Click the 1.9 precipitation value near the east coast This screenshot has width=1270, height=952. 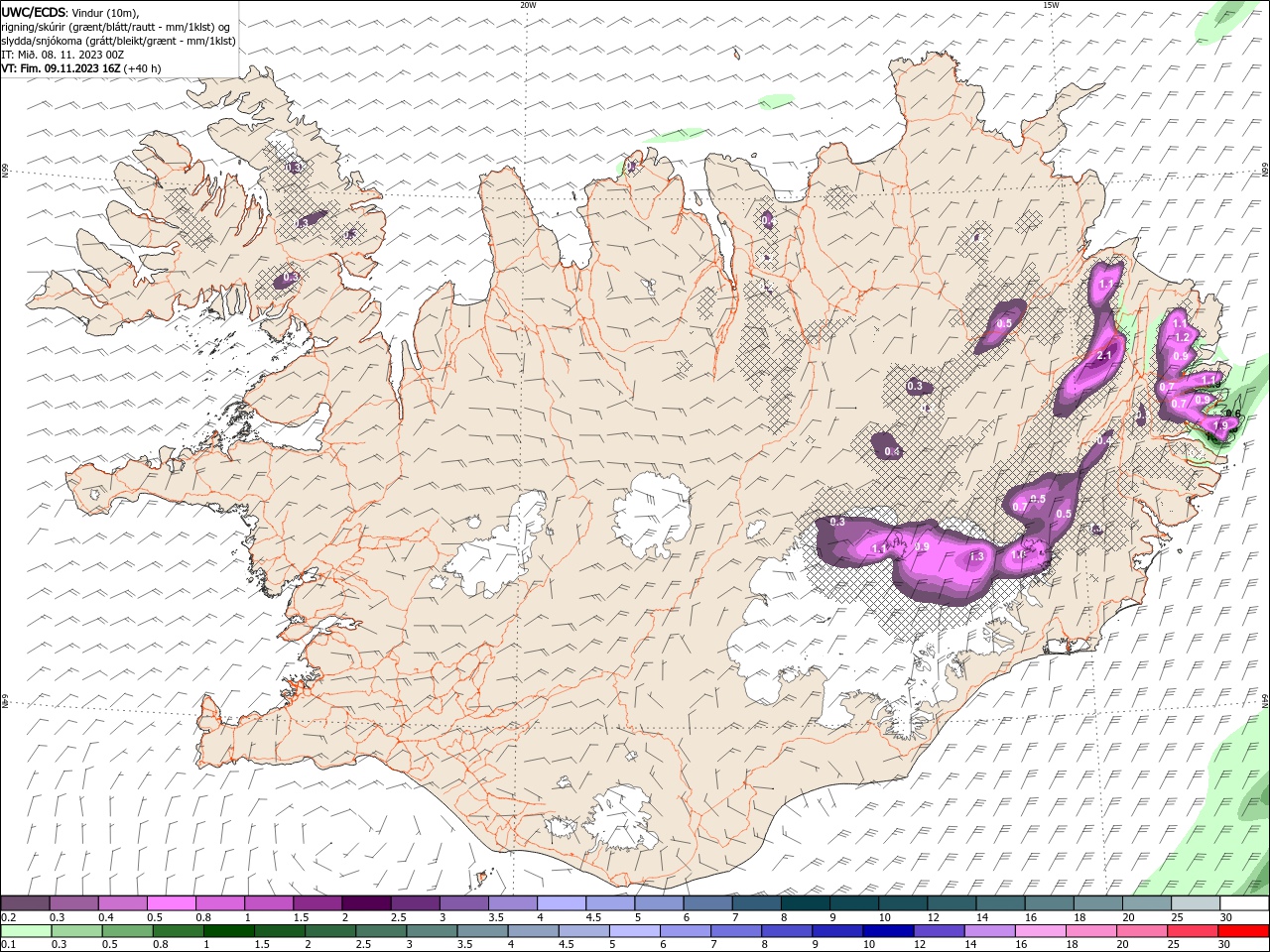pos(1220,425)
